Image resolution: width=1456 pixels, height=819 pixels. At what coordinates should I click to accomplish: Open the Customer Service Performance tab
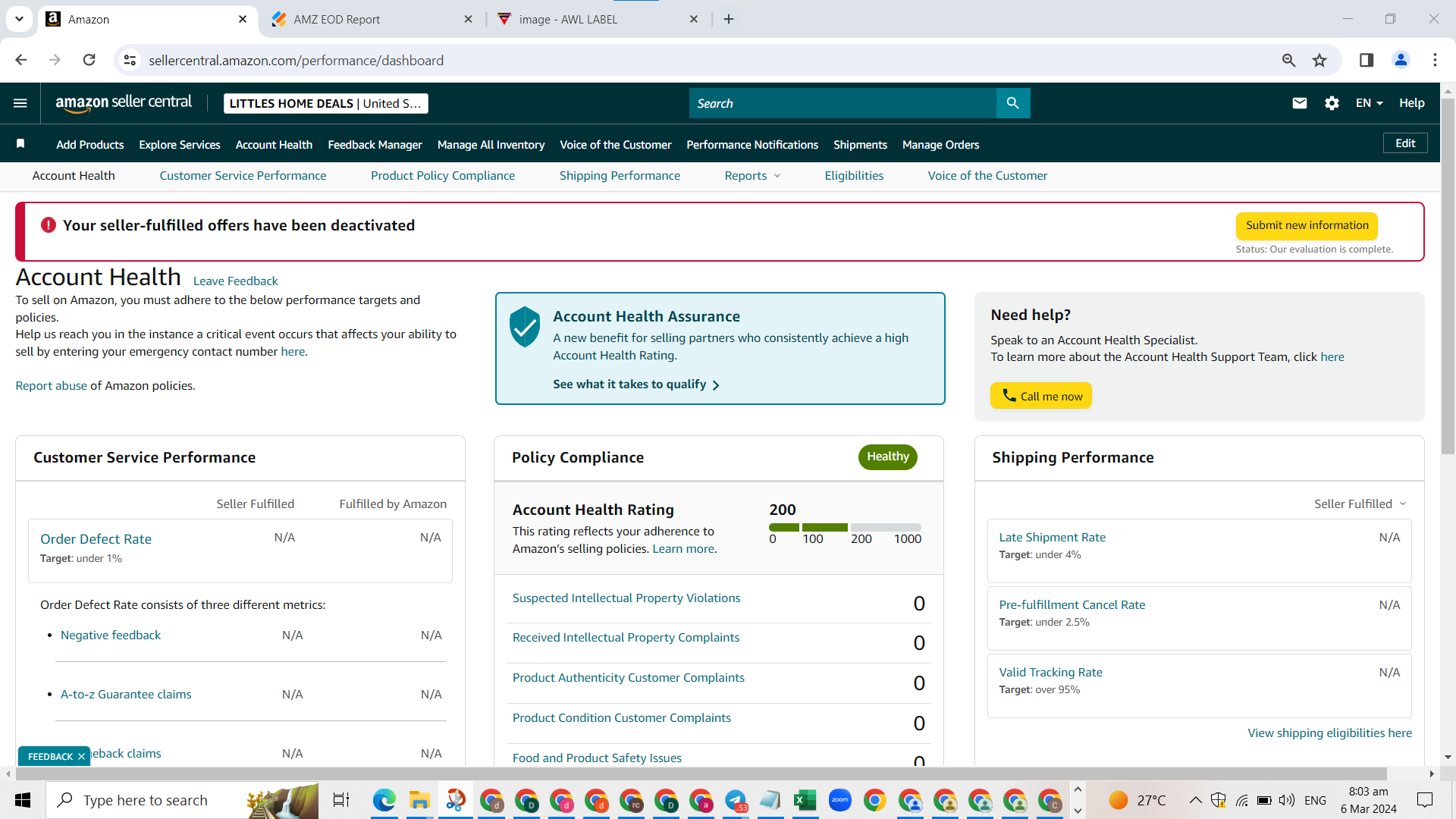(243, 176)
